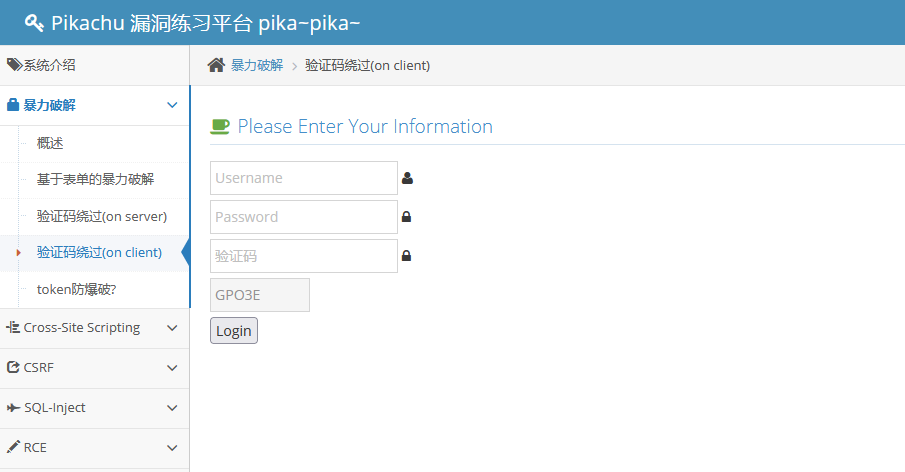Refresh the GPO3E captcha code box

click(x=260, y=295)
